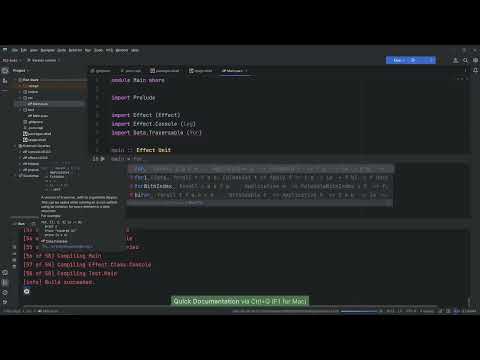The height and width of the screenshot is (360, 480).
Task: Click 'Compiling Effect.Class.Console' console line
Action: tap(87, 265)
